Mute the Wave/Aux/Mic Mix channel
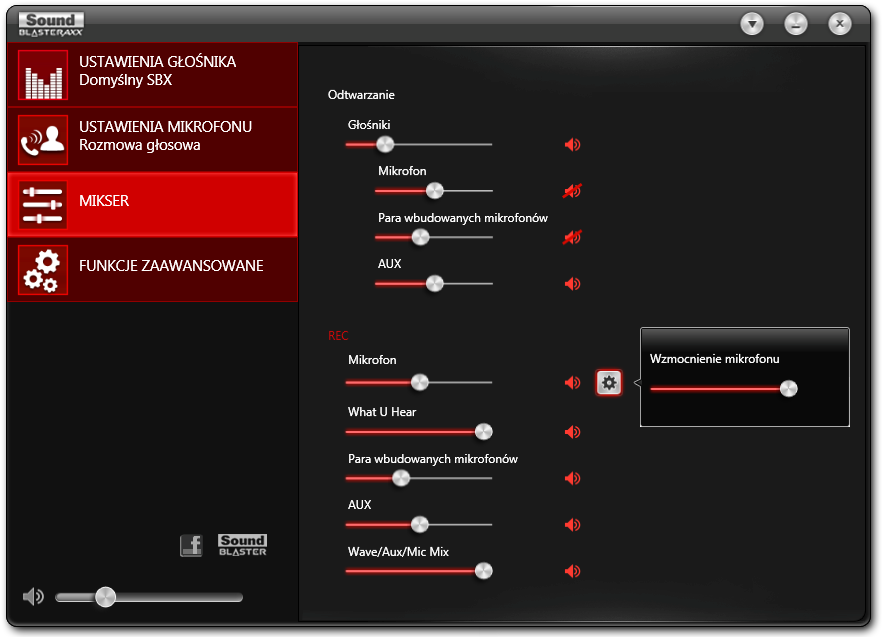The width and height of the screenshot is (882, 637). pyautogui.click(x=572, y=571)
